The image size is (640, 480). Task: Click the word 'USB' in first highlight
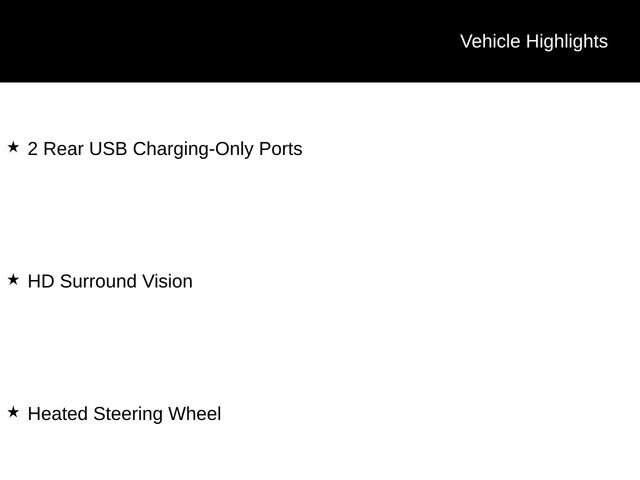(x=108, y=149)
